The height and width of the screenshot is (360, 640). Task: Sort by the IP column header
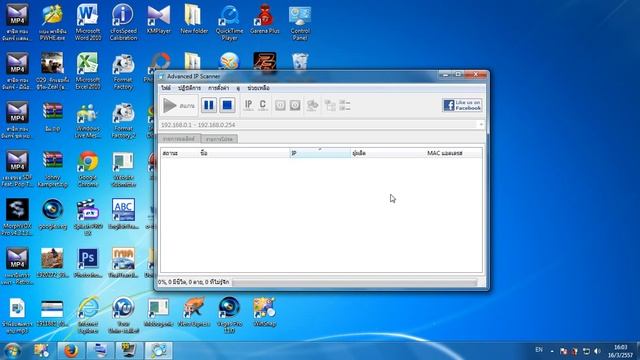click(x=320, y=153)
